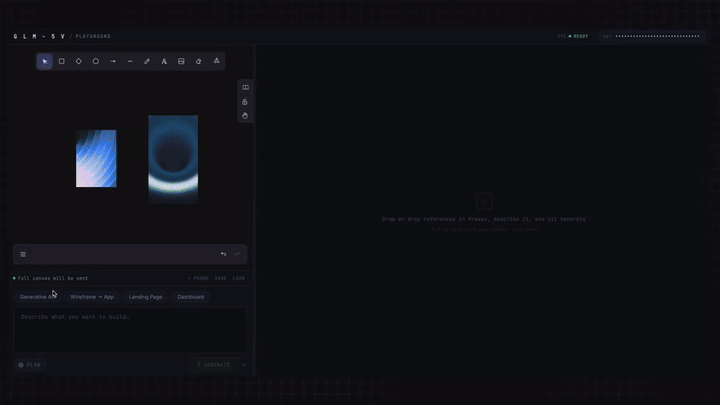Open the extra shapes tools icon
The width and height of the screenshot is (720, 405).
216,61
